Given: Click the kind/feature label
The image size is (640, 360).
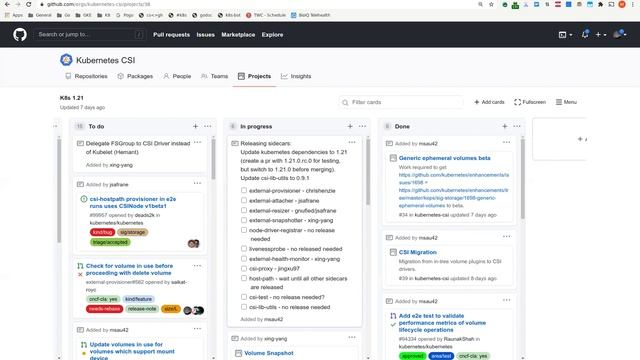Looking at the screenshot, I should [x=138, y=299].
